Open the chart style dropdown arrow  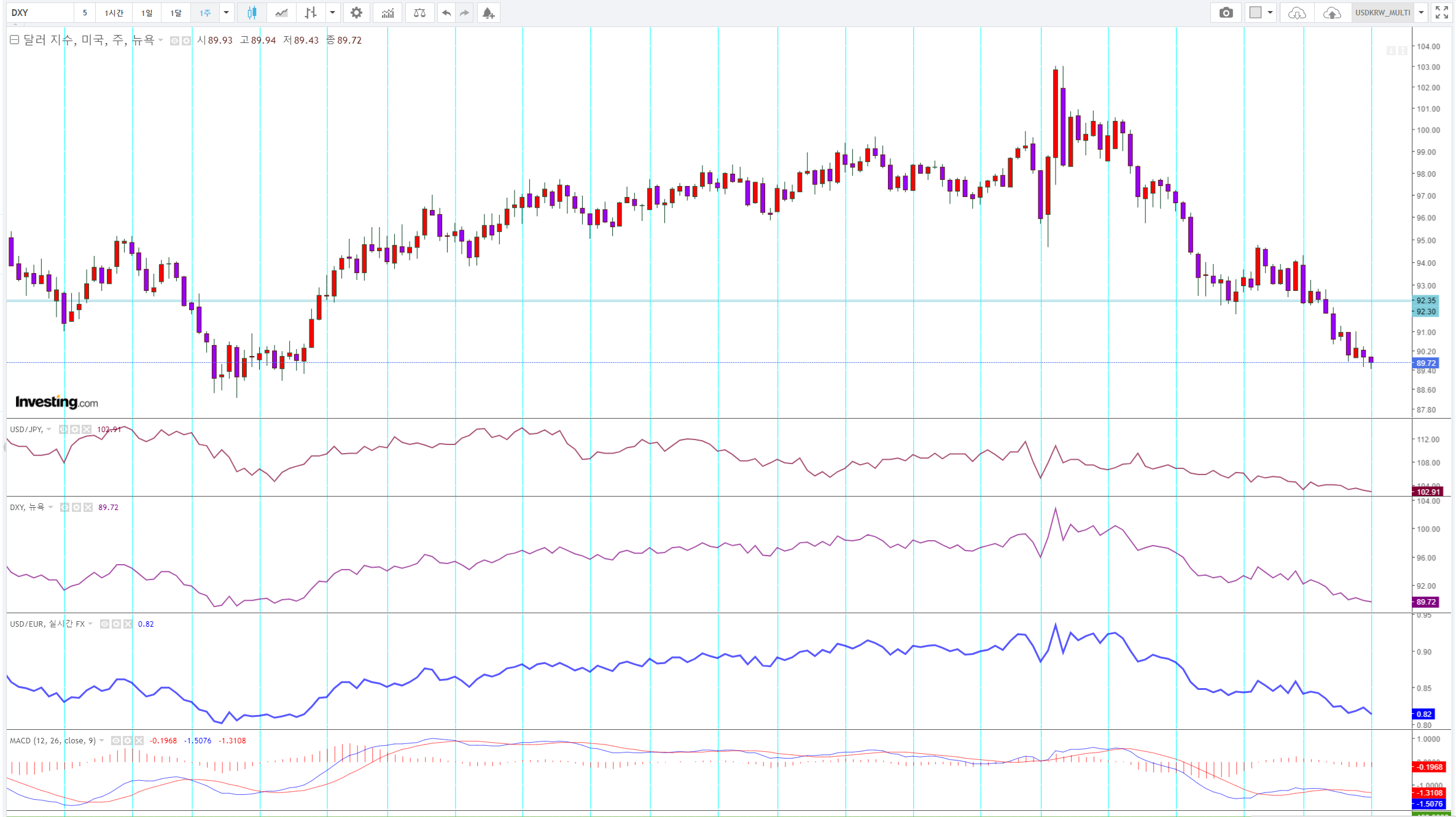[x=332, y=13]
